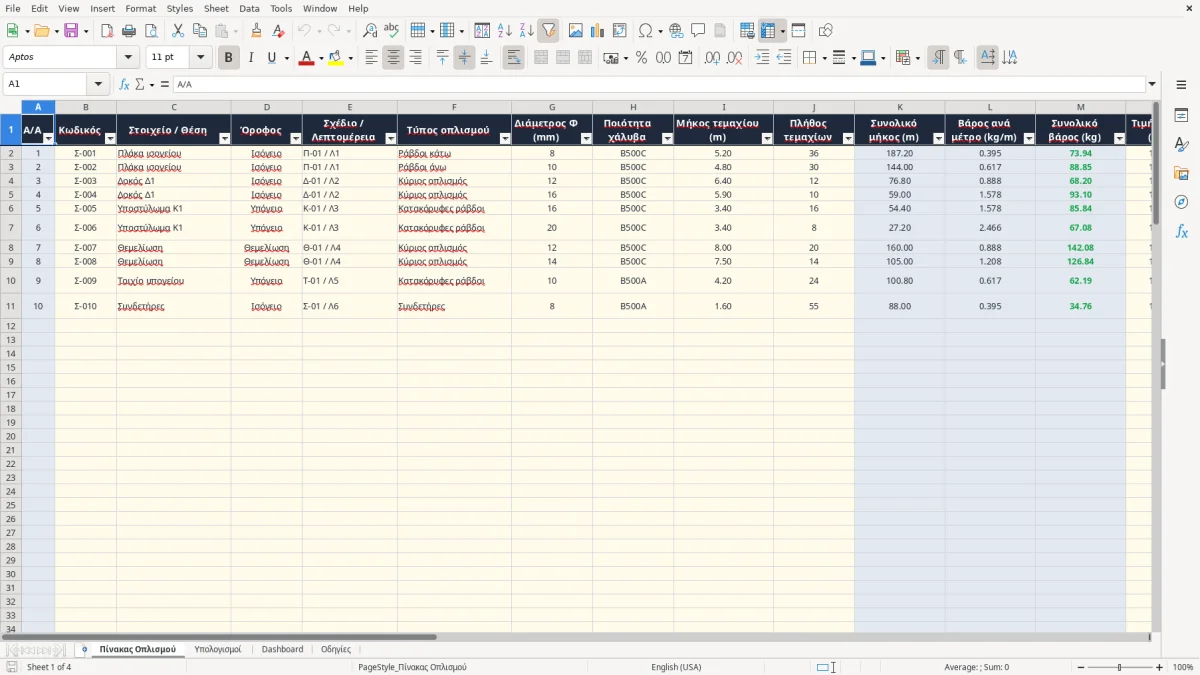
Task: Expand the font size dropdown
Action: point(201,58)
